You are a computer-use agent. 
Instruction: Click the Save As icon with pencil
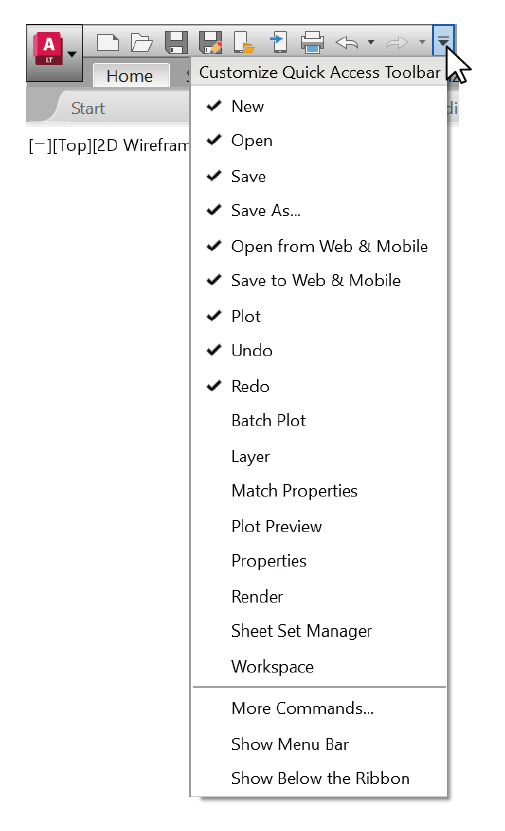[210, 42]
